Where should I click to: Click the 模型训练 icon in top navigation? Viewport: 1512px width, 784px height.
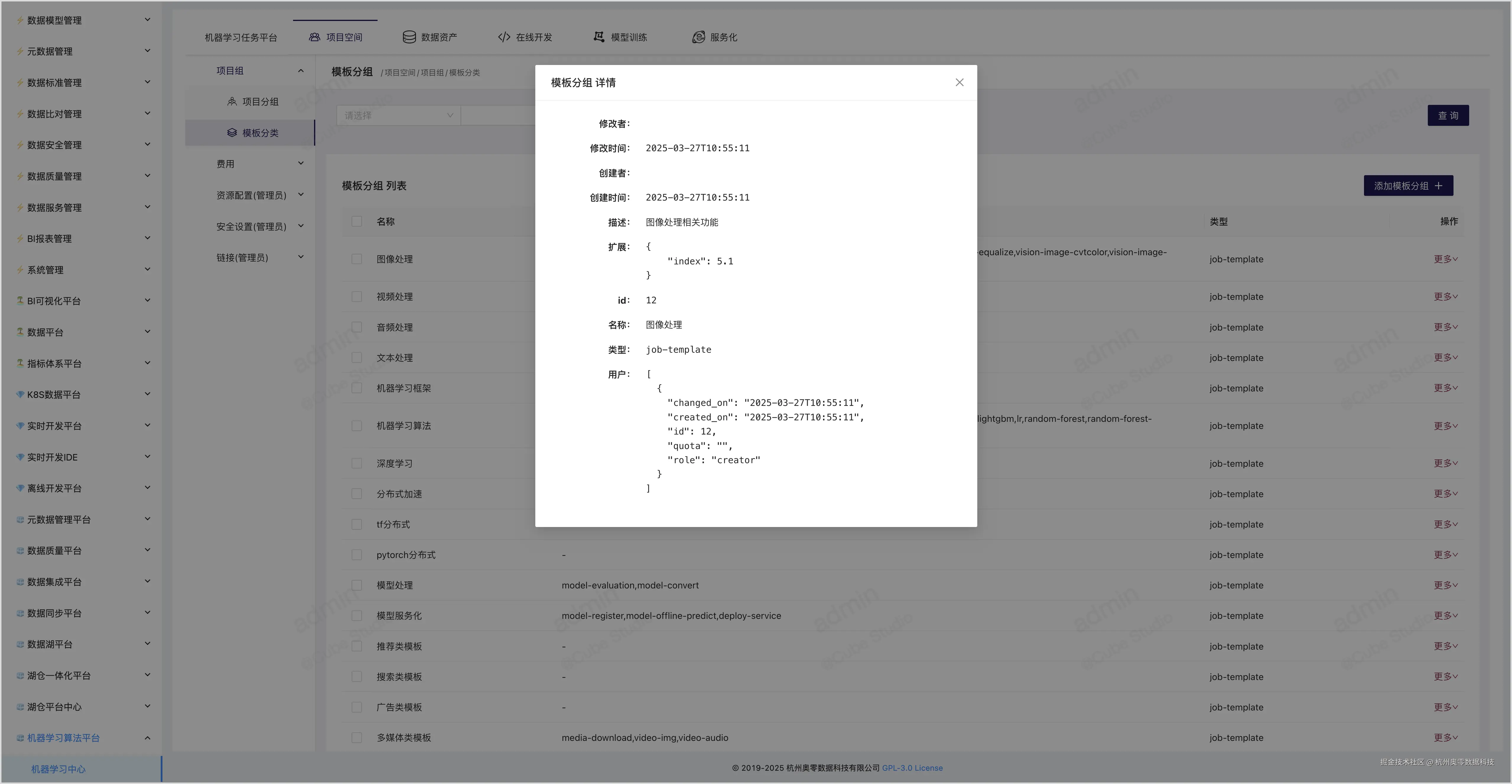coord(599,37)
